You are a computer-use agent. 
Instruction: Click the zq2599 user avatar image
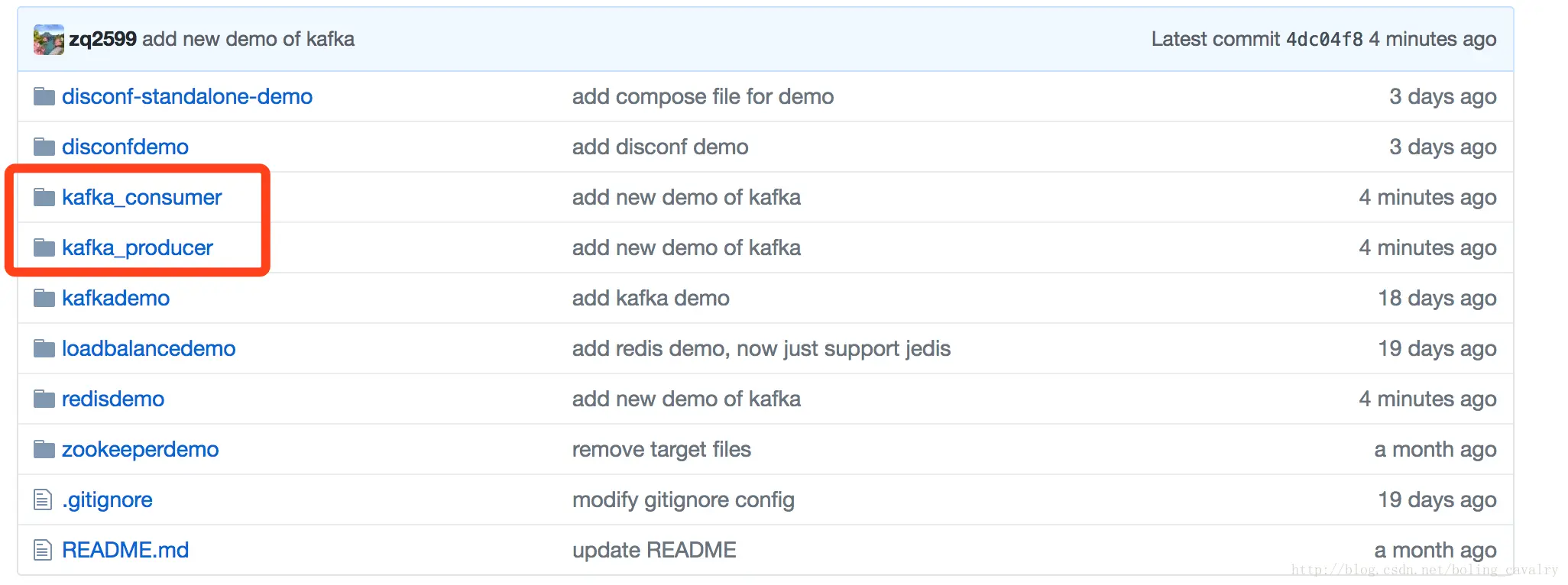point(48,40)
